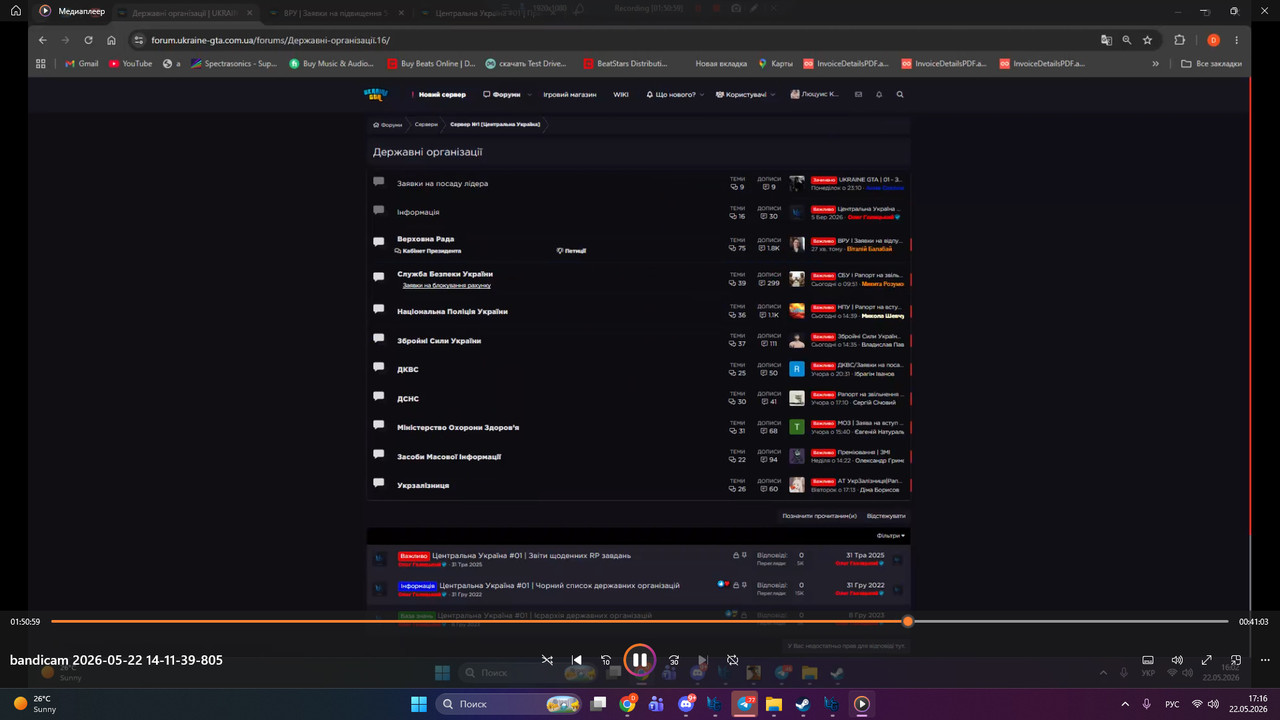This screenshot has width=1280, height=720.
Task: Go to the media player home icon
Action: coord(16,10)
